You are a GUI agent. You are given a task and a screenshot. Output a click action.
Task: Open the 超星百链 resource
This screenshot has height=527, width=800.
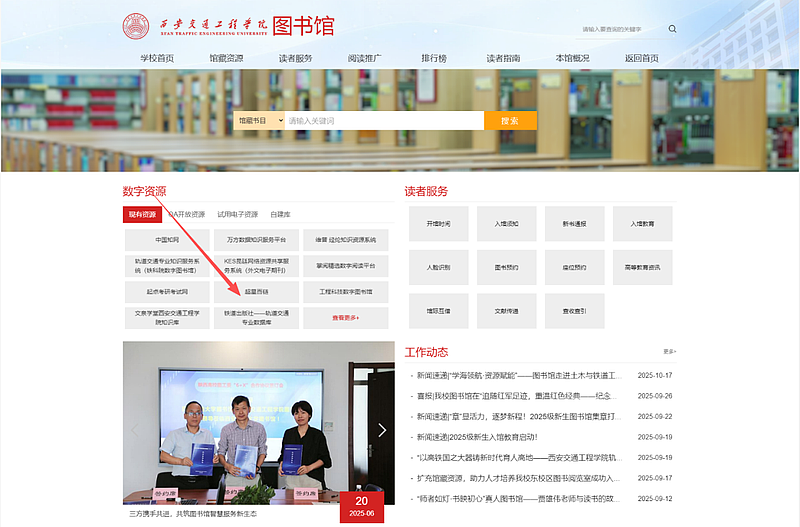[257, 292]
